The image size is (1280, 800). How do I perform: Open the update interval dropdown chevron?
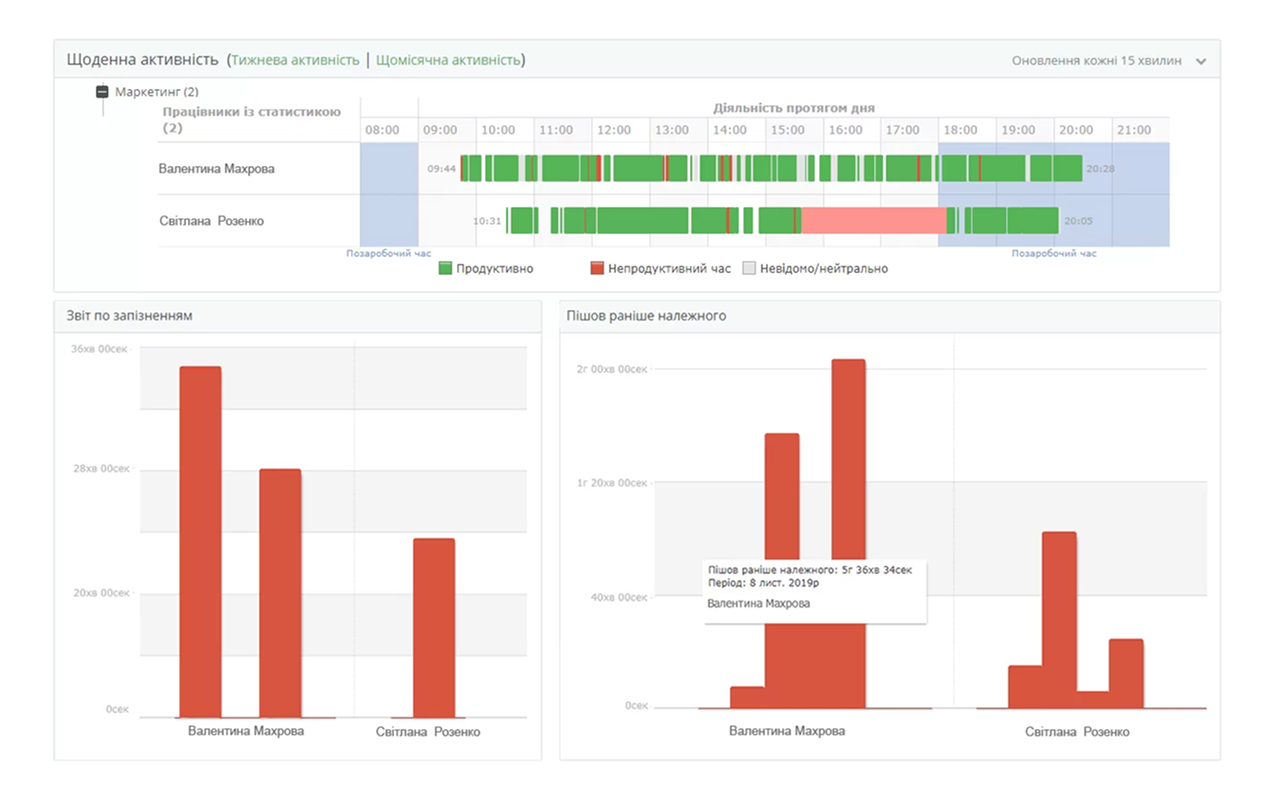1201,61
